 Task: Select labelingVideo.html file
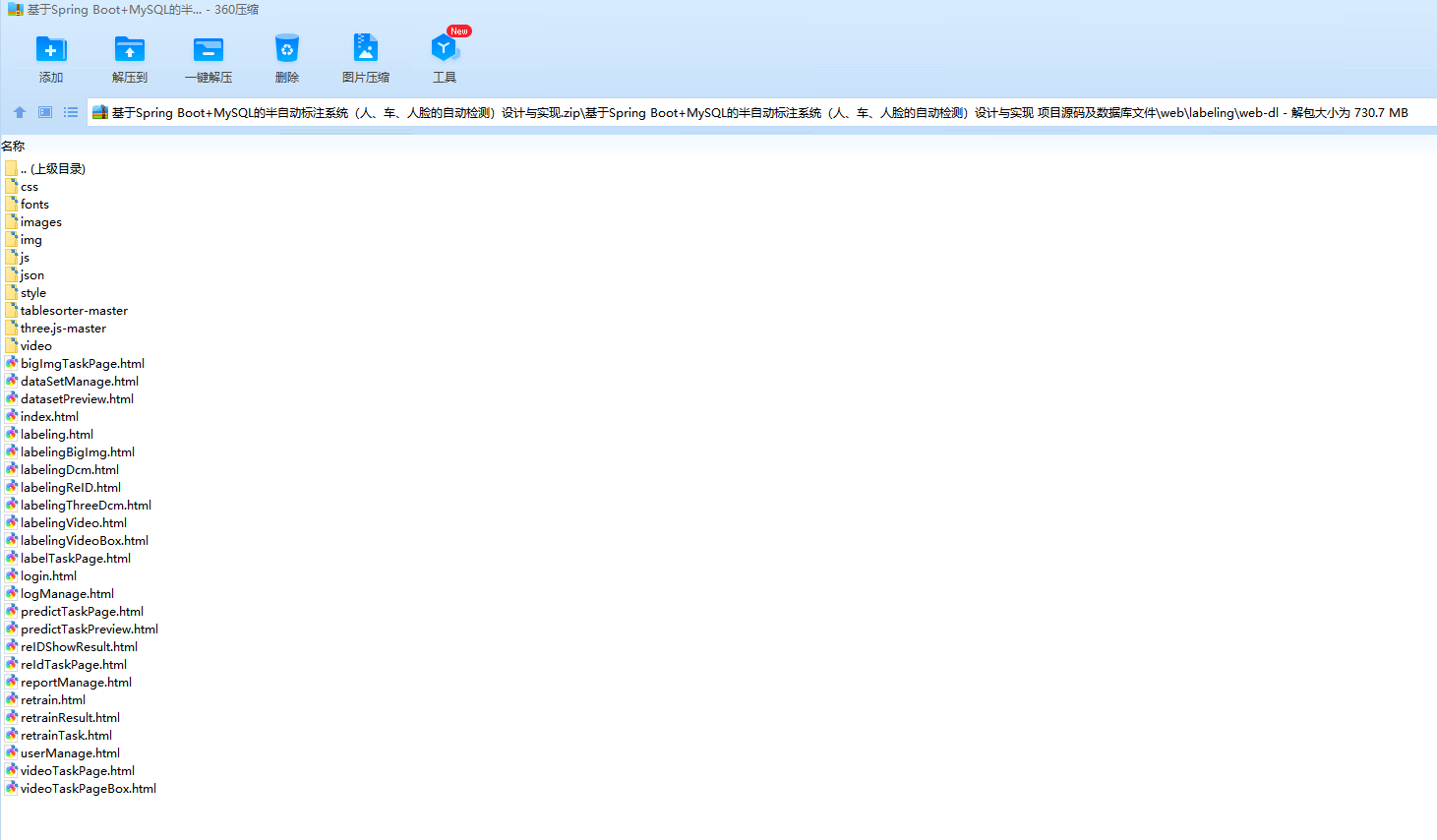(66, 522)
